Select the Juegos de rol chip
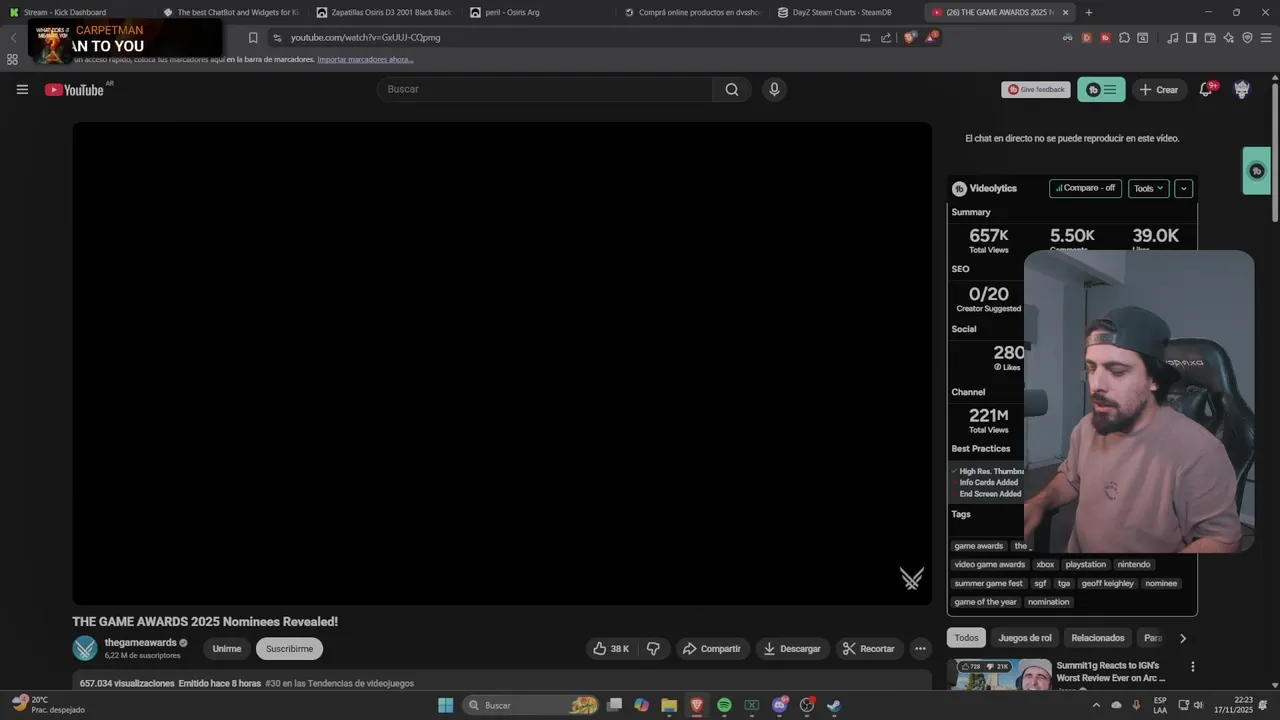 [x=1025, y=638]
